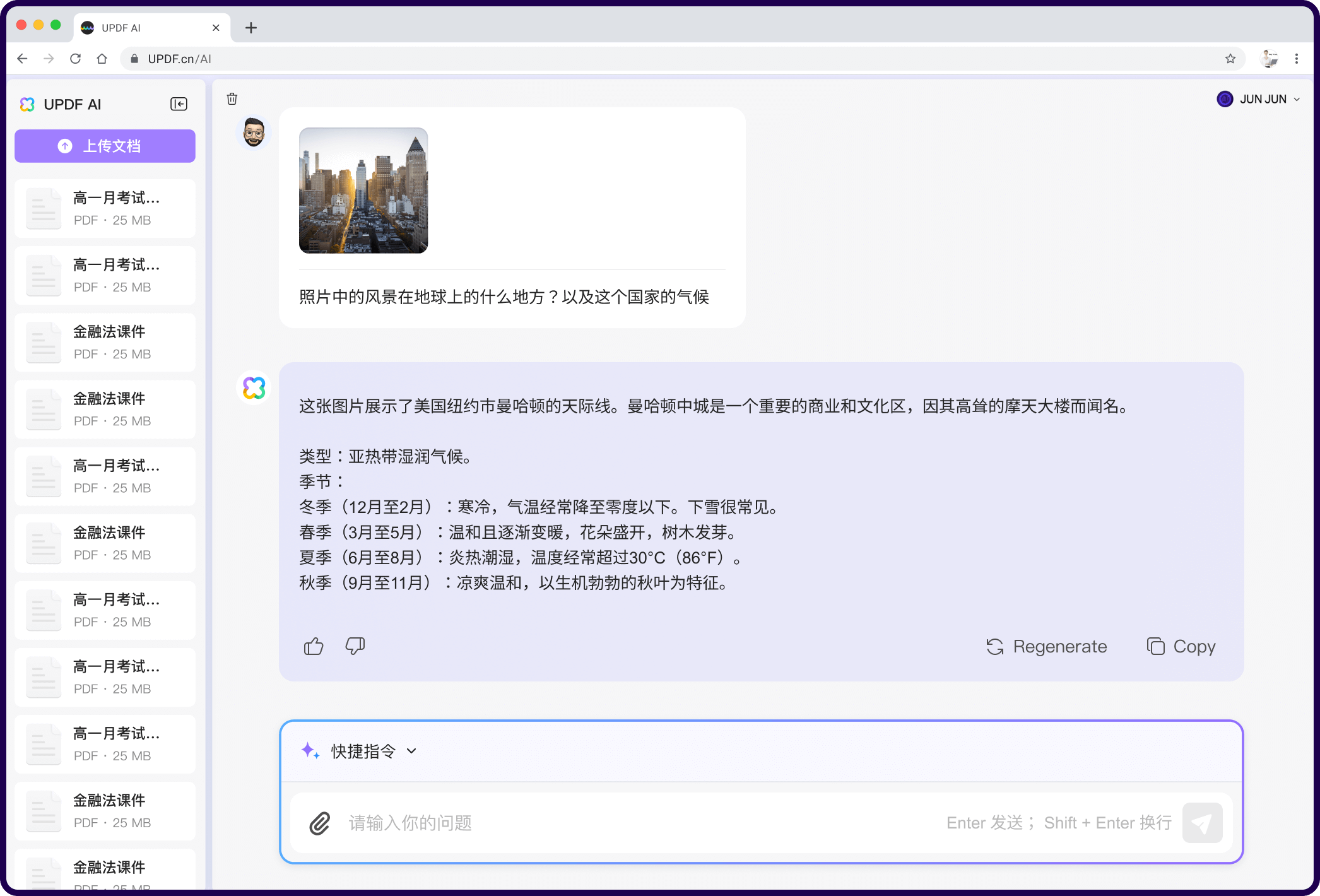Click the JUN JUN purple avatar

1225,99
